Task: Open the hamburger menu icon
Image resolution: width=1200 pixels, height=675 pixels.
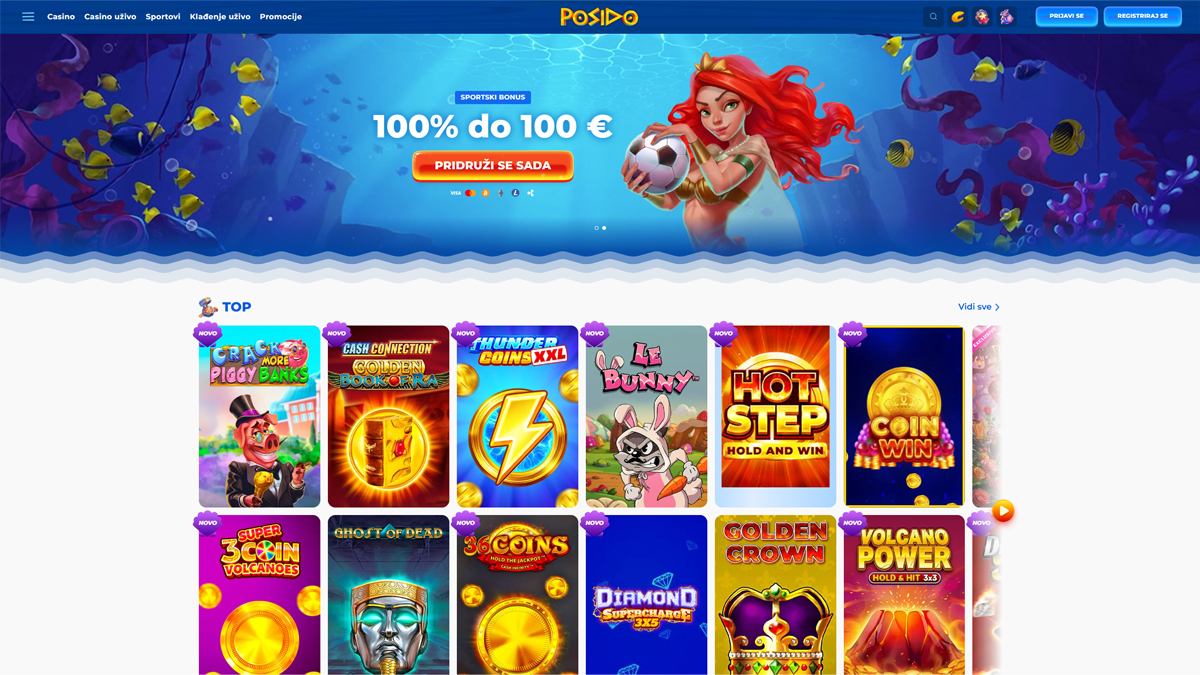Action: point(28,17)
